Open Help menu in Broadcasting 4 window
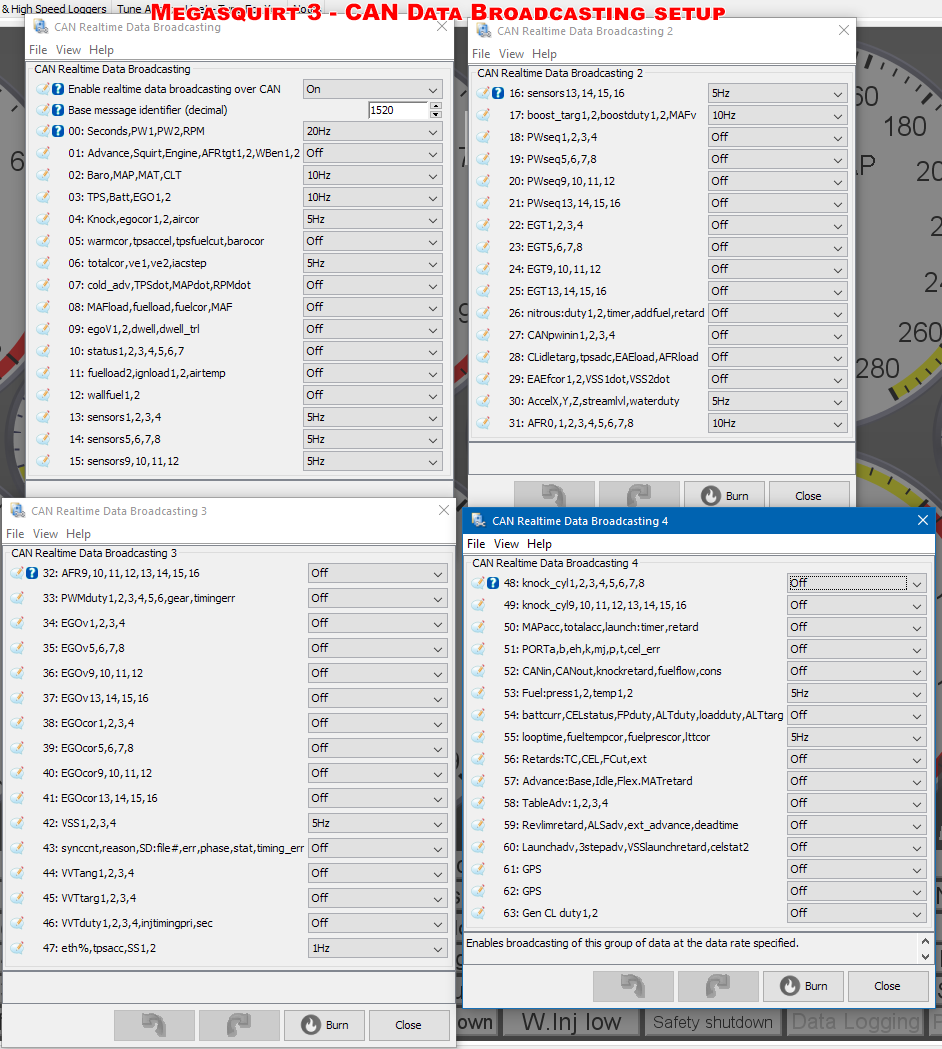 (539, 544)
